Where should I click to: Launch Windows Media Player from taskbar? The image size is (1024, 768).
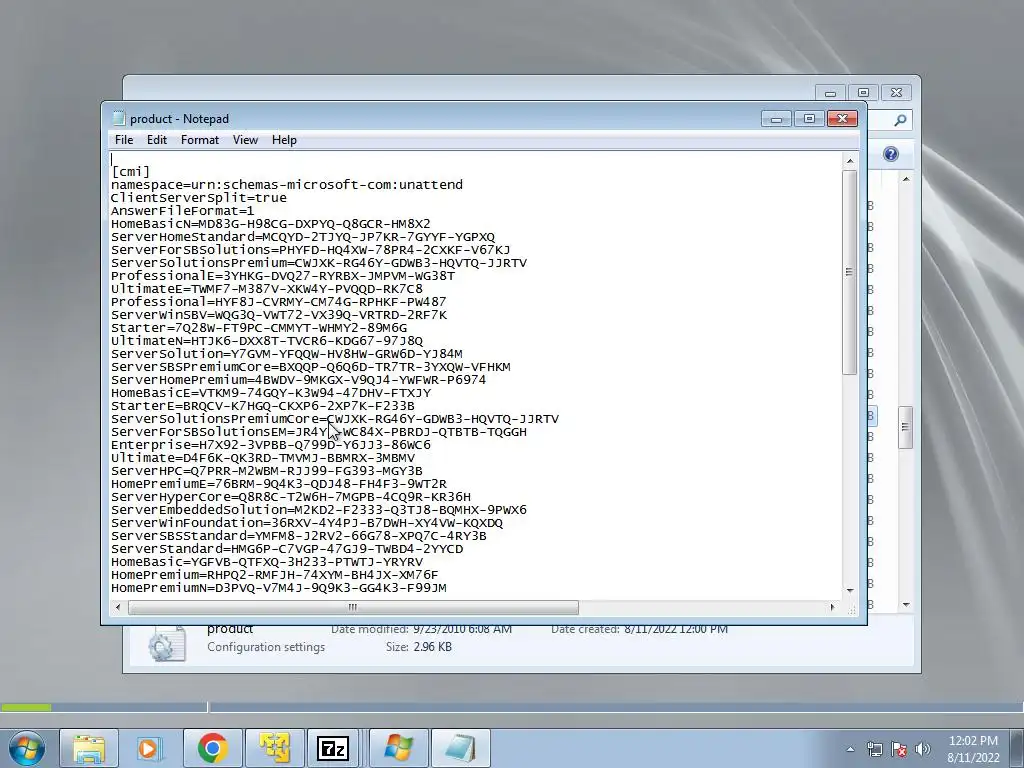click(x=150, y=748)
